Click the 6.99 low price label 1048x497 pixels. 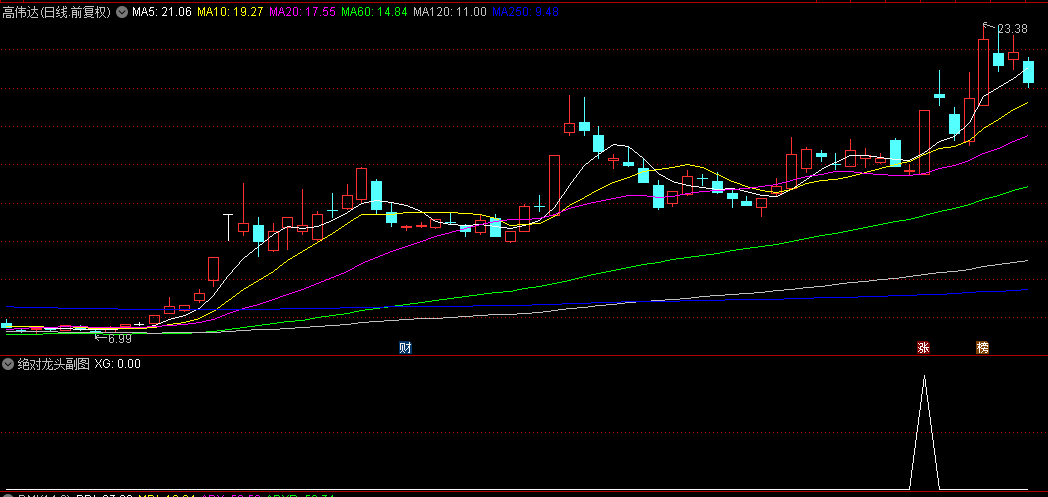pos(120,339)
